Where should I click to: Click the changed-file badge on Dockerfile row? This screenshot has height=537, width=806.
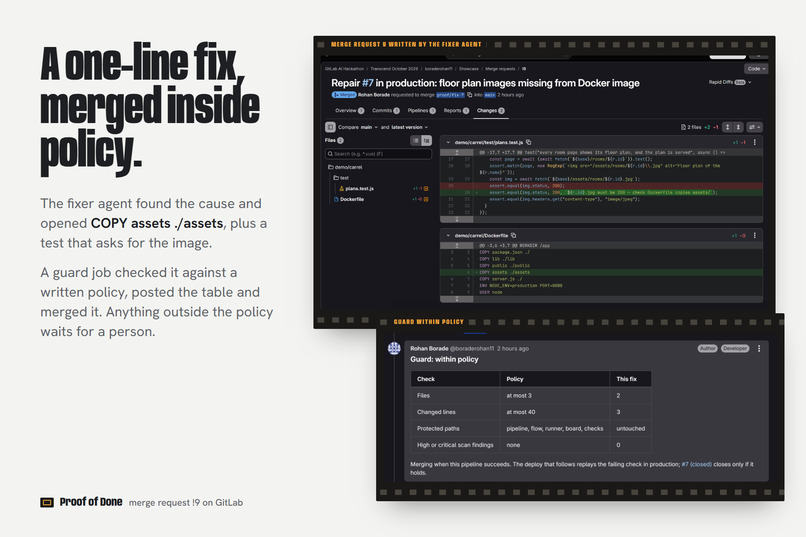(x=426, y=199)
